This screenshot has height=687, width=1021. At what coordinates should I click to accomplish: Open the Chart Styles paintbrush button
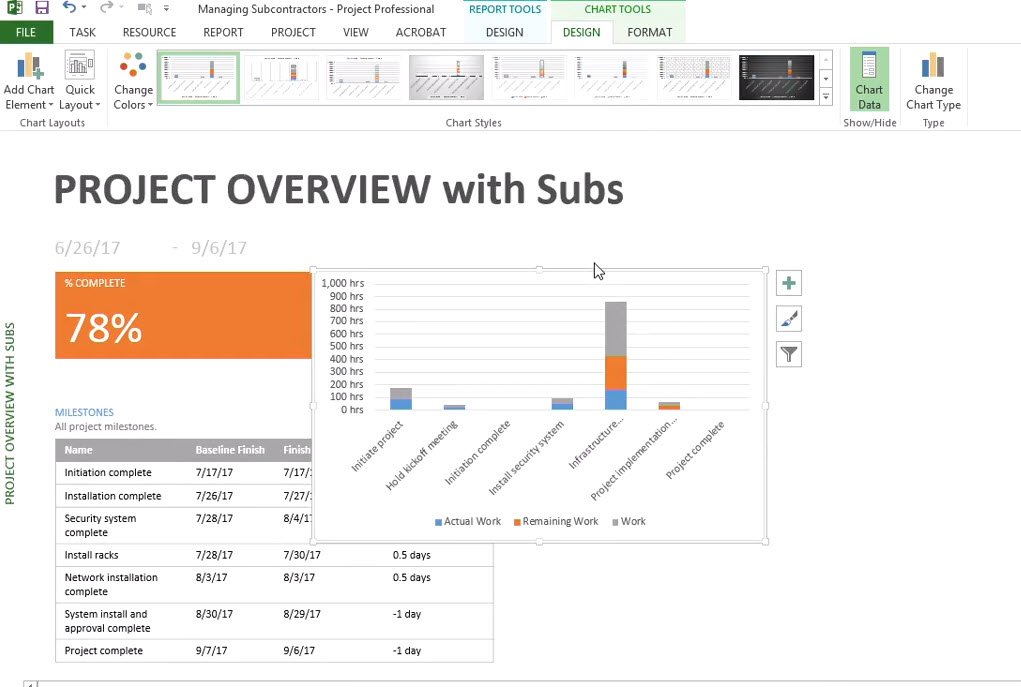point(789,319)
